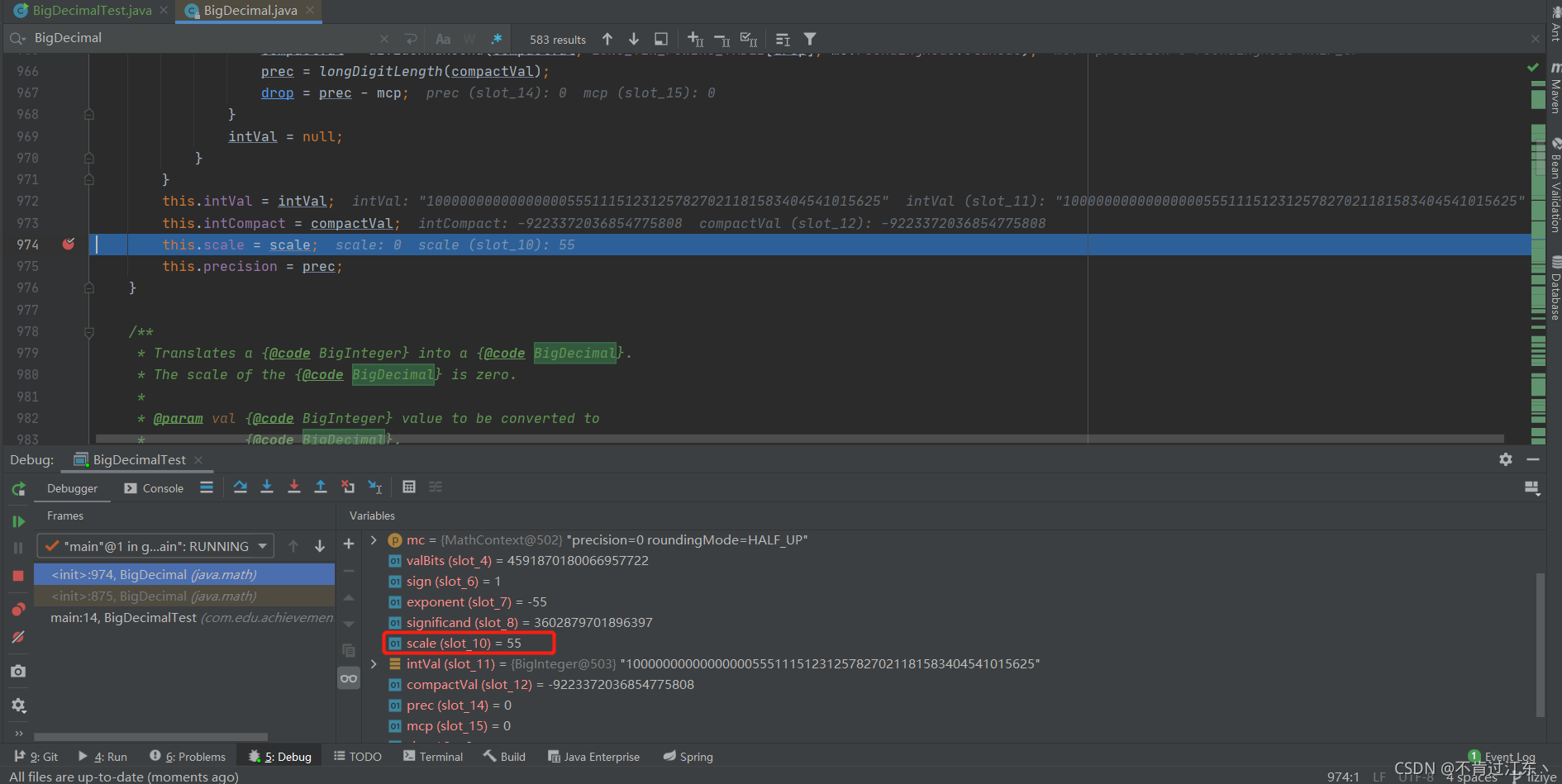Close the BigDecimalTest debug tab
The width and height of the screenshot is (1562, 784).
[198, 460]
